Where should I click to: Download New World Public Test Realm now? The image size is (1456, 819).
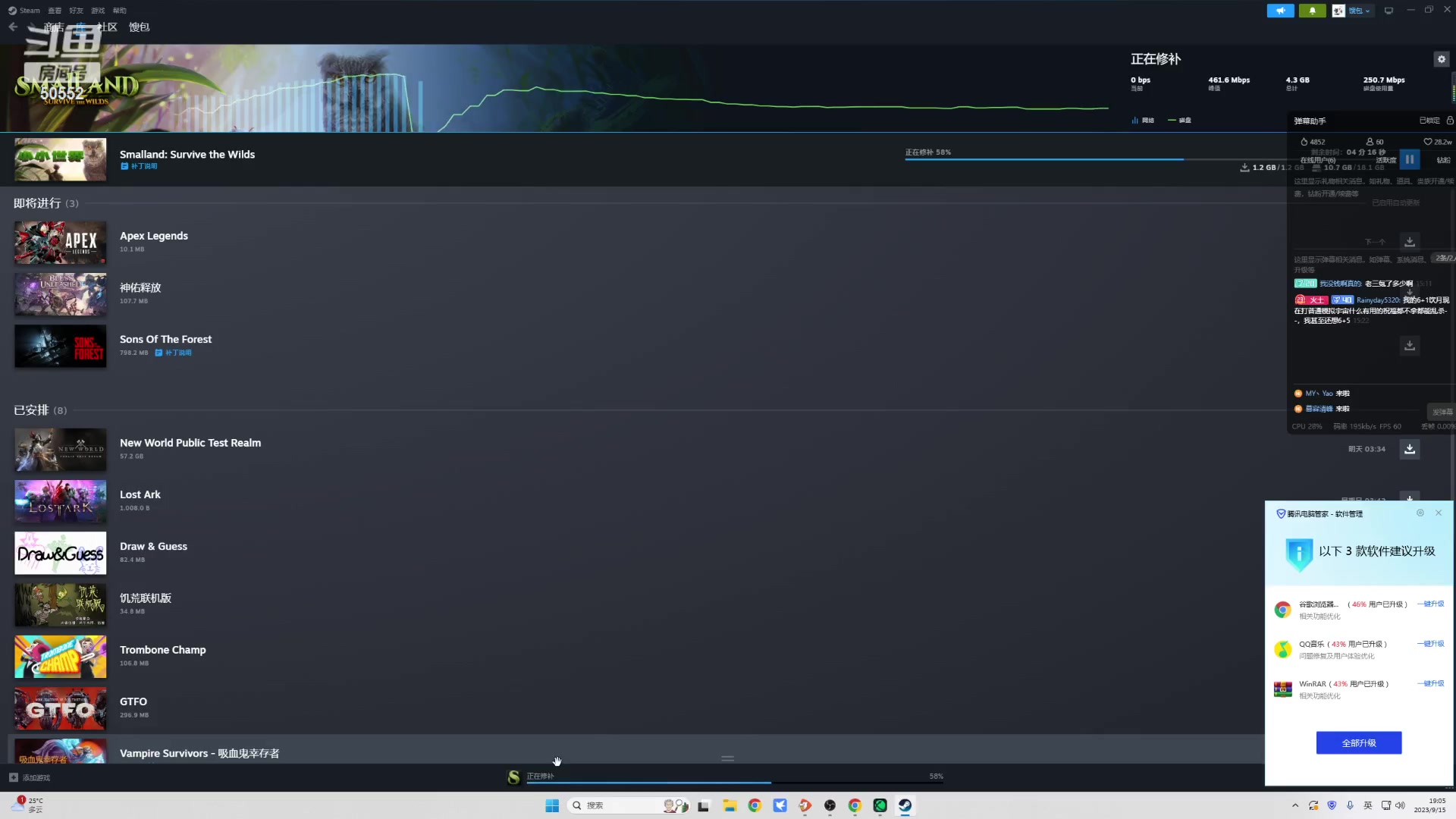point(1410,449)
